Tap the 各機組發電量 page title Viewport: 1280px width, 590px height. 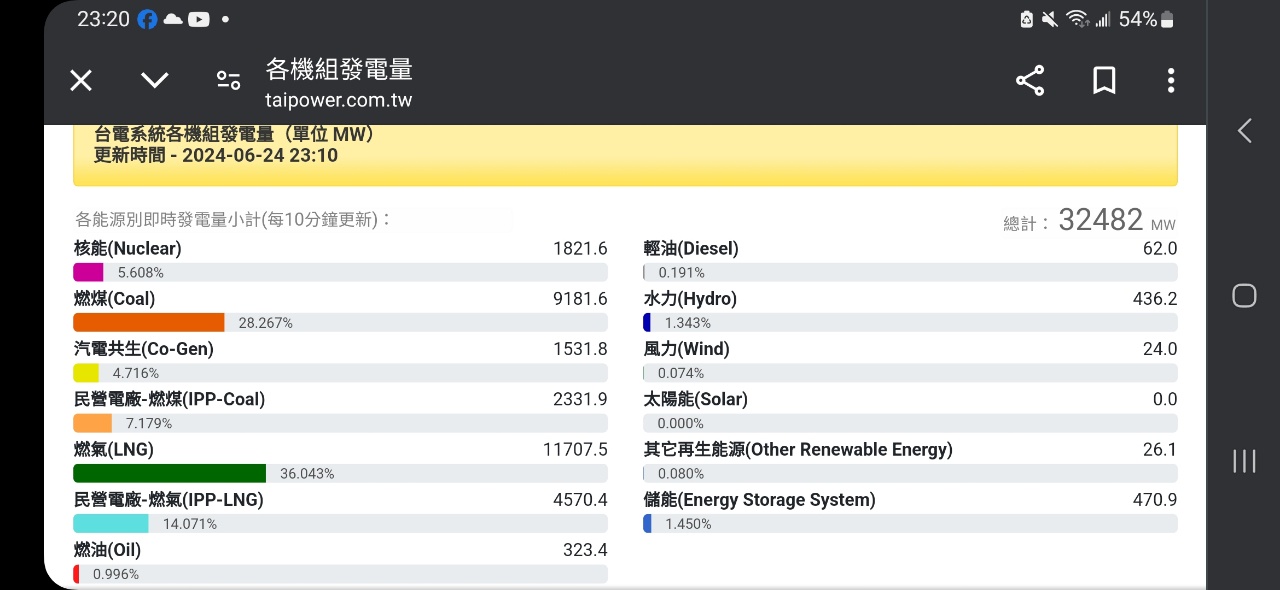(x=339, y=69)
